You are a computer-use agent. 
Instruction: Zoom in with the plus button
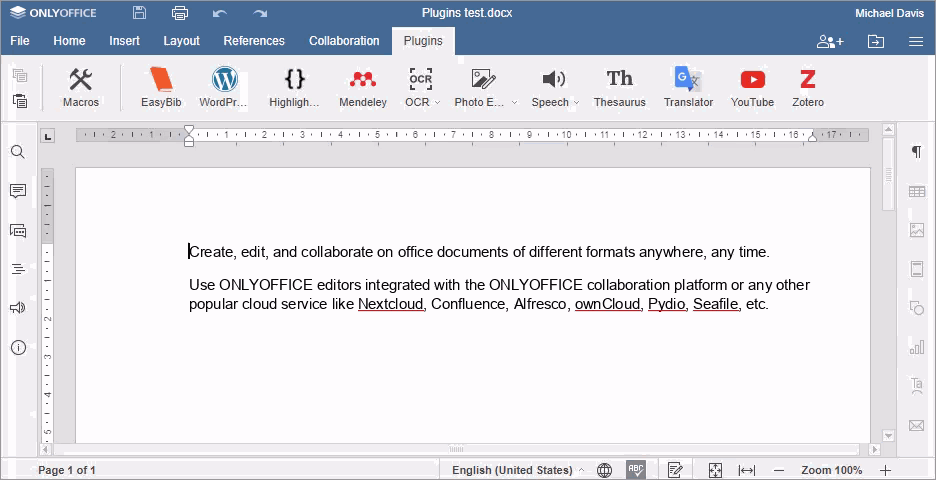pos(886,470)
